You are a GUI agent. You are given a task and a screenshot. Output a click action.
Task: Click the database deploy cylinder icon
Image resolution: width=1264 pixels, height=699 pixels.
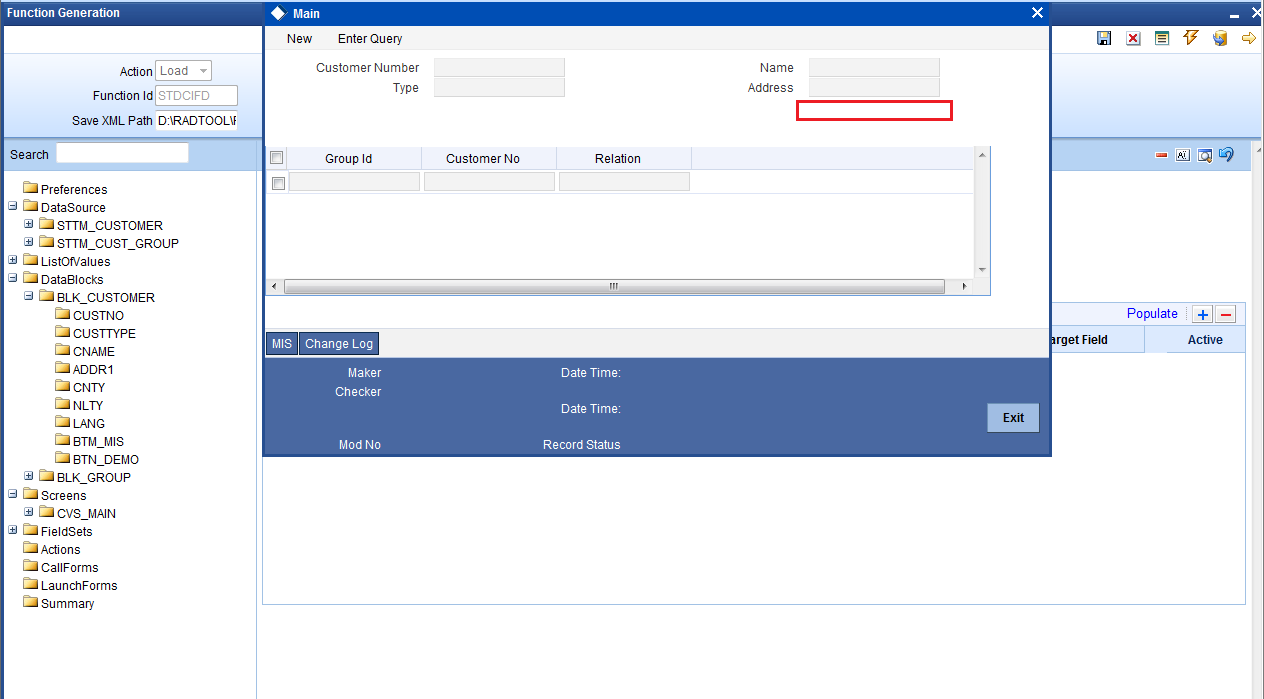pos(1220,38)
